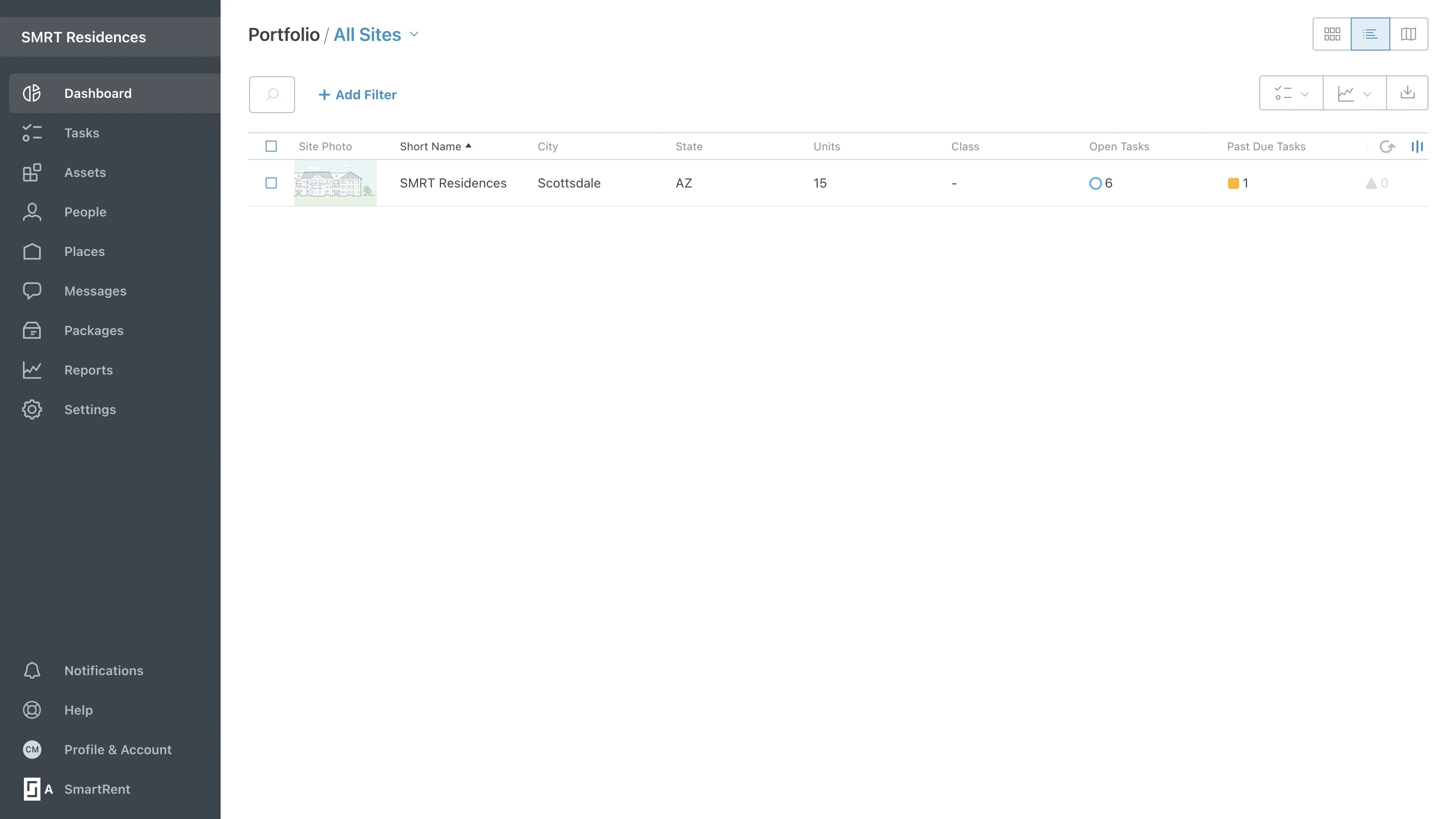Viewport: 1456px width, 819px height.
Task: Click the Dashboard pie icon
Action: pos(32,93)
